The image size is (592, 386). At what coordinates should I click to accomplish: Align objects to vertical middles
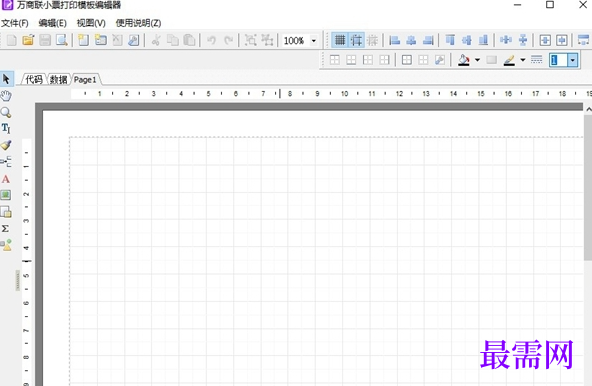(x=467, y=40)
